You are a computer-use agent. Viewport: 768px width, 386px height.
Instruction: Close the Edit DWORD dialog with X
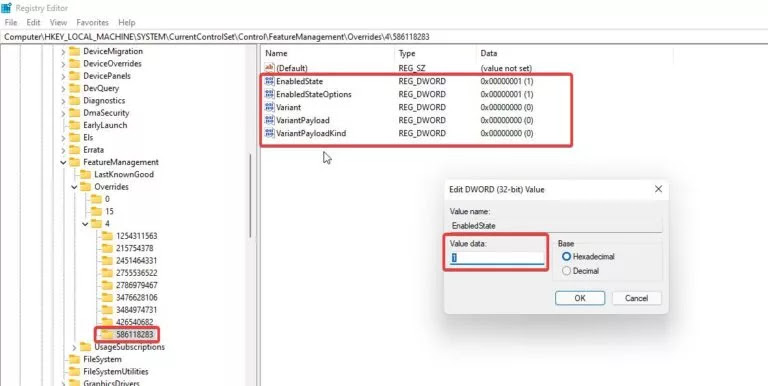pyautogui.click(x=658, y=189)
